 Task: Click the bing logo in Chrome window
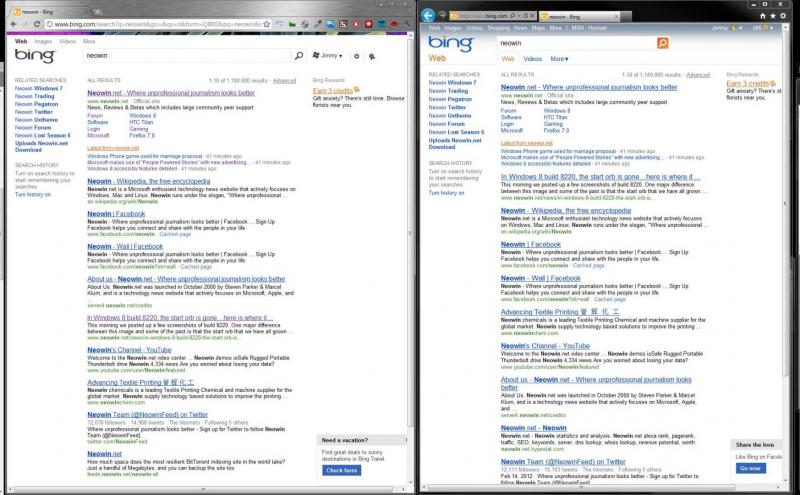(x=35, y=55)
